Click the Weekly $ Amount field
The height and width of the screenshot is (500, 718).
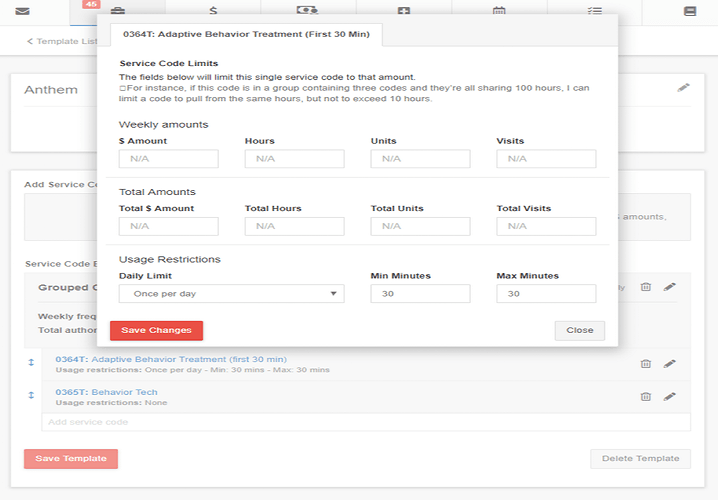tap(168, 159)
